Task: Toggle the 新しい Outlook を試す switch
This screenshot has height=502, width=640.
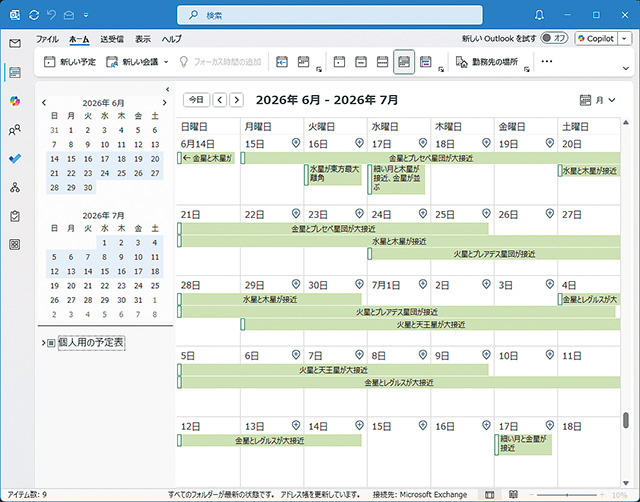Action: 554,38
